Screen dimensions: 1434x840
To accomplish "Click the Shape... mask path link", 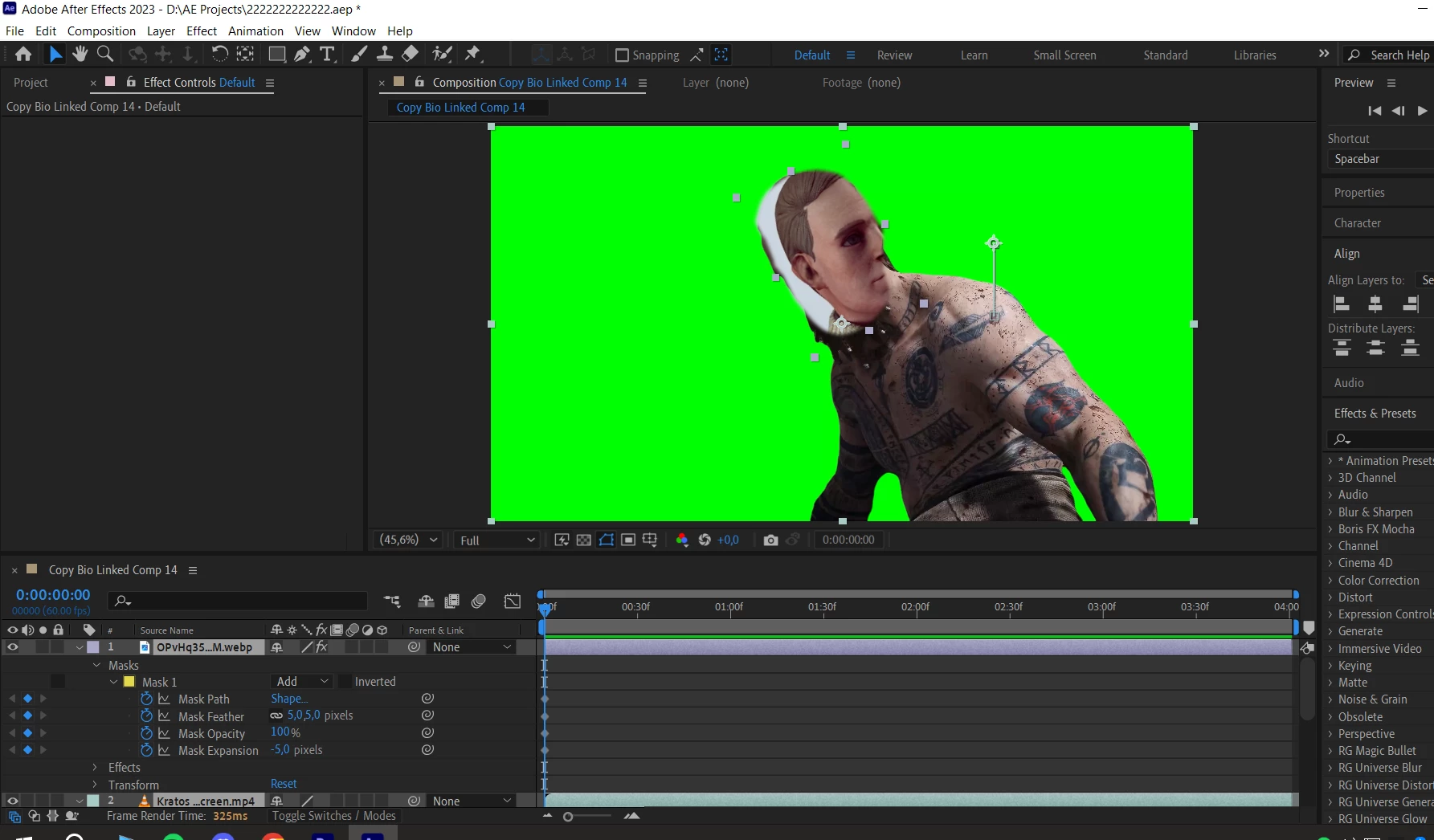I will 289,699.
